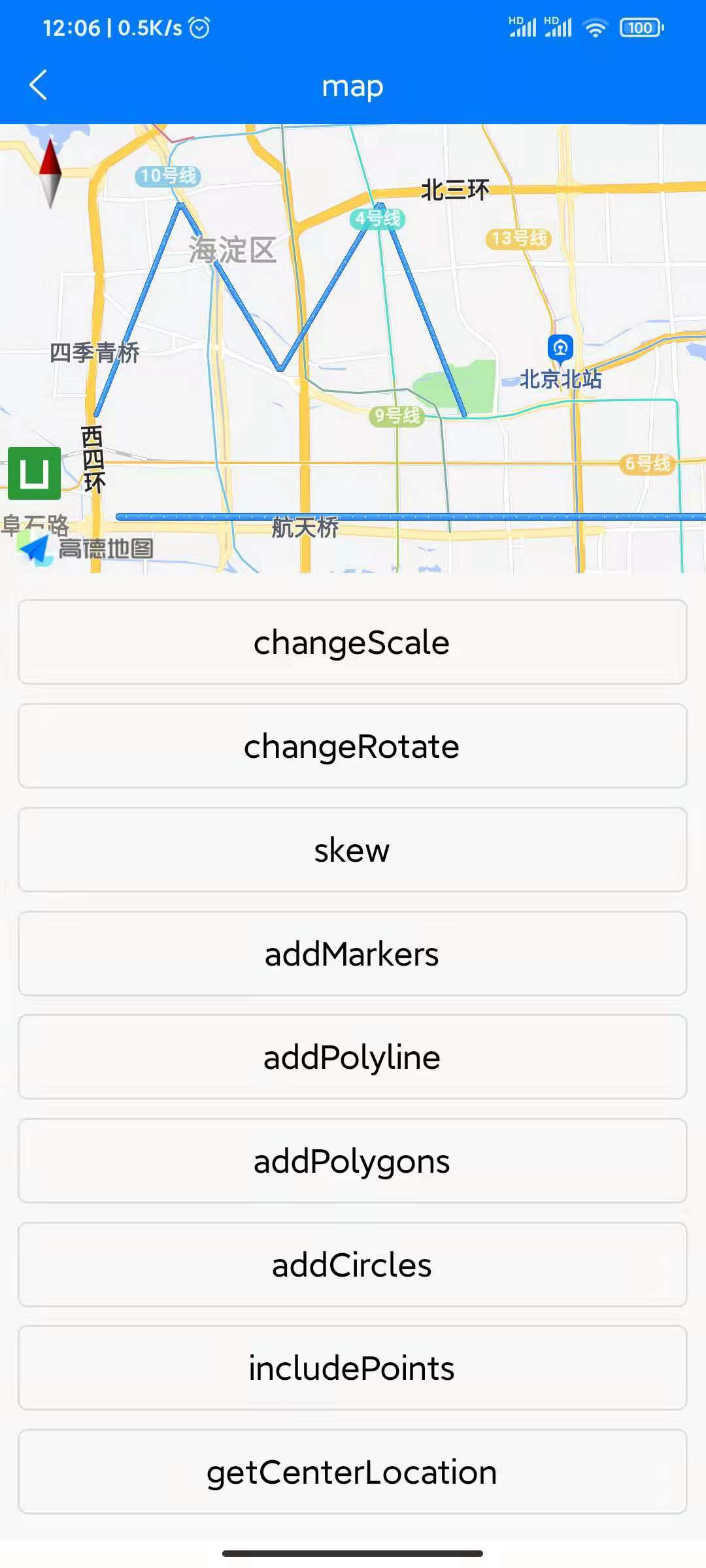Tap the Line 10 subway label
This screenshot has width=706, height=1568.
168,176
